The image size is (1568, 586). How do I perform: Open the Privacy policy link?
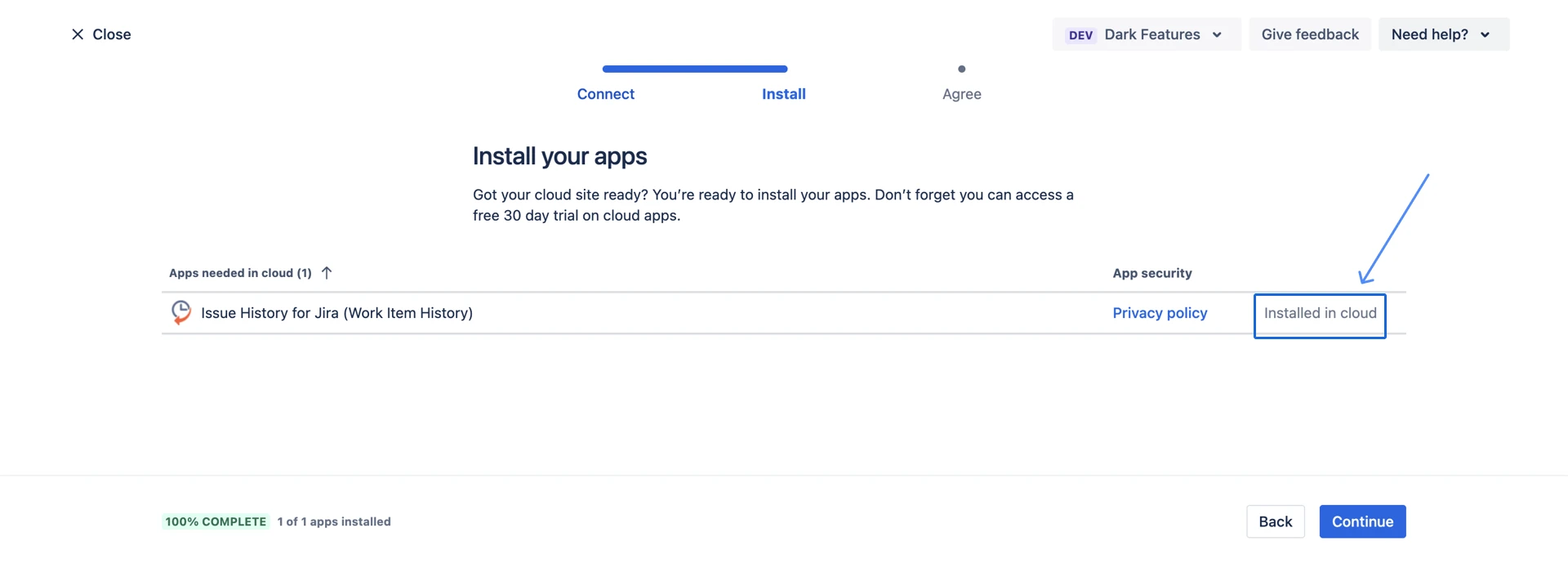pyautogui.click(x=1160, y=313)
